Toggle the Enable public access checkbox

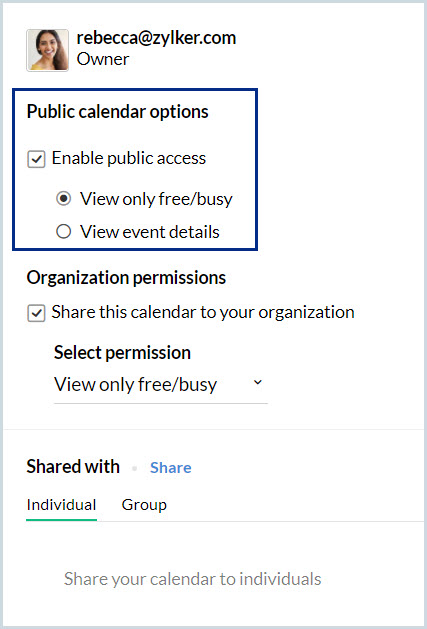point(36,159)
